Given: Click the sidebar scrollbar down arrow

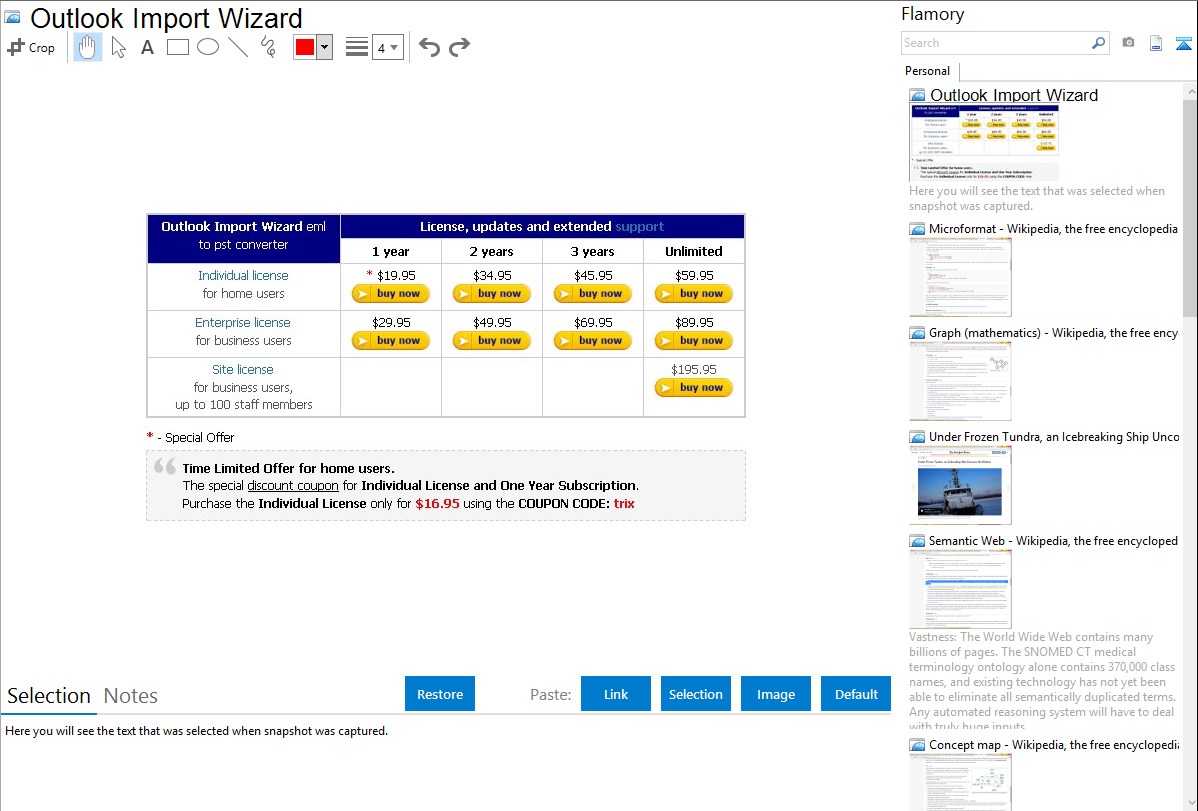Looking at the screenshot, I should tap(1190, 803).
